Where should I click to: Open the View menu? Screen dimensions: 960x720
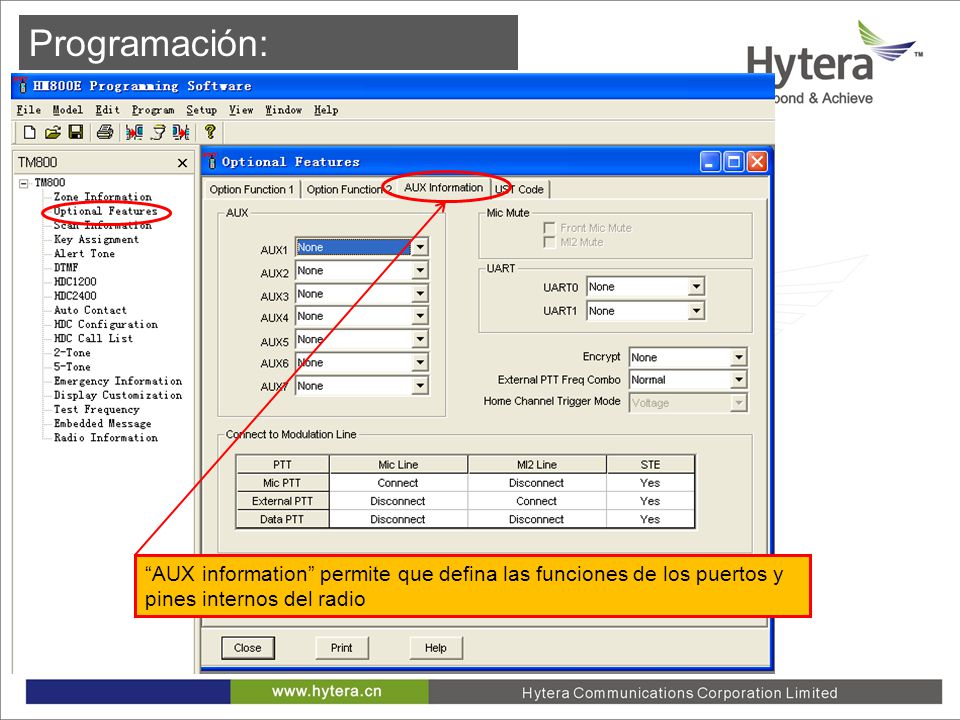tap(241, 110)
